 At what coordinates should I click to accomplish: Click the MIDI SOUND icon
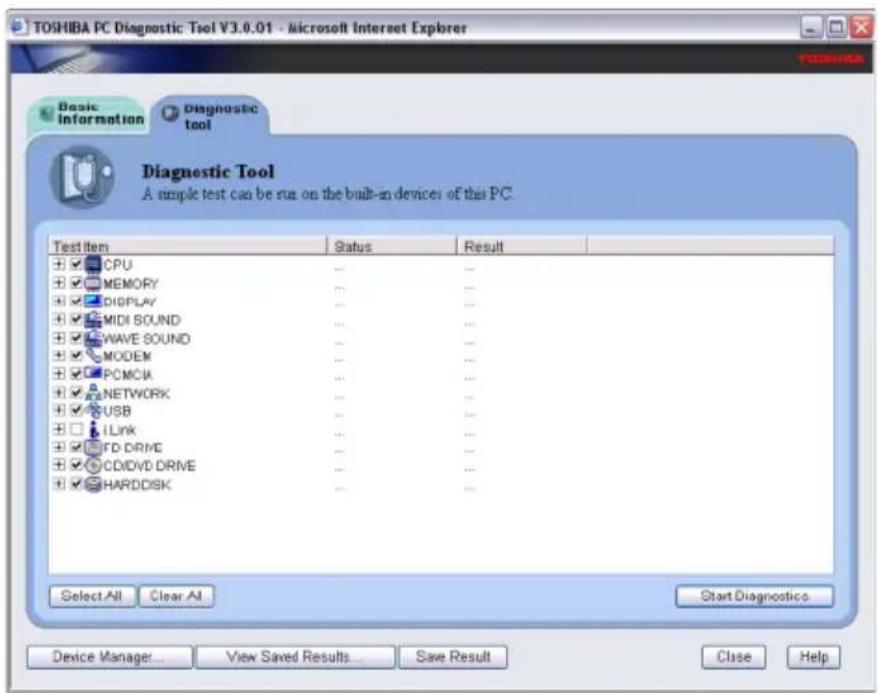click(93, 320)
